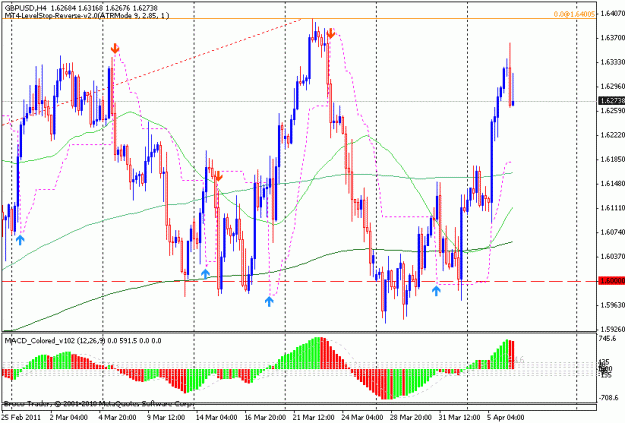Click the orange 0.0@1.64005 level label
Image resolution: width=625 pixels, height=423 pixels.
tap(574, 14)
